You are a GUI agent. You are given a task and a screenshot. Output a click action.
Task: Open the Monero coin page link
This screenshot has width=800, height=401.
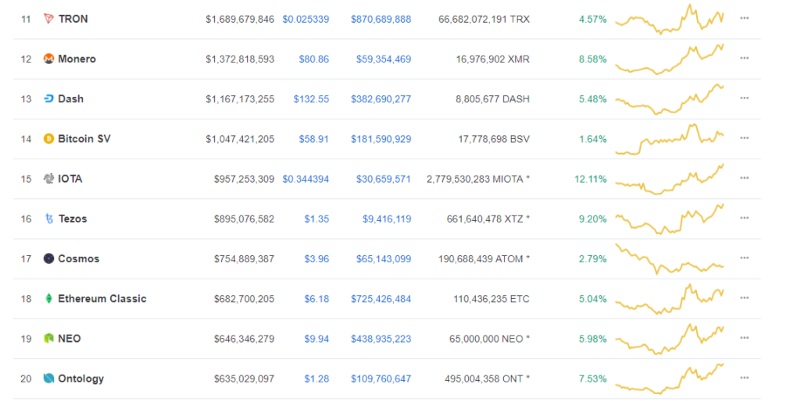(77, 59)
